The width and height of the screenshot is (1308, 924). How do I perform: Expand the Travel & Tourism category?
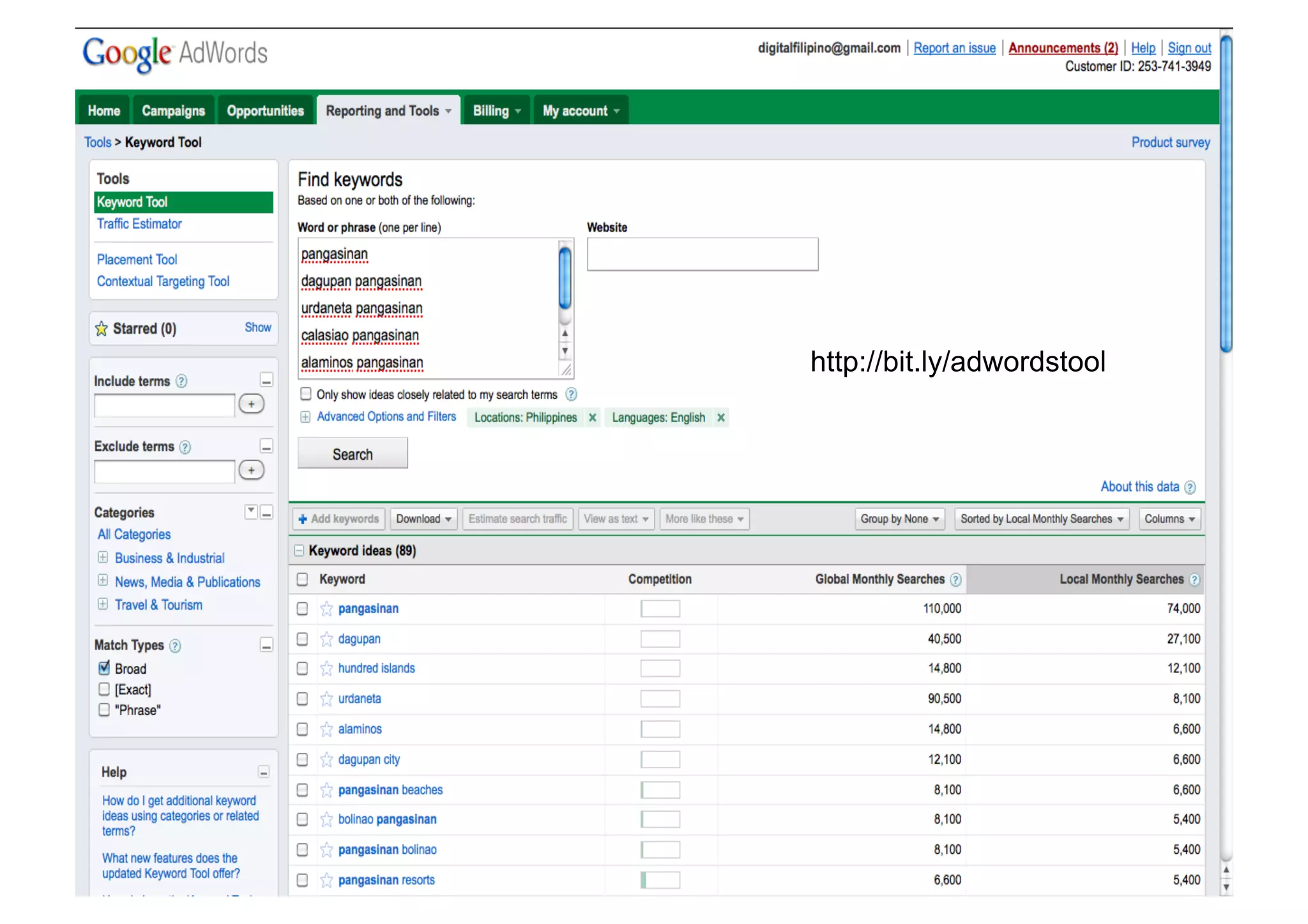tap(103, 604)
